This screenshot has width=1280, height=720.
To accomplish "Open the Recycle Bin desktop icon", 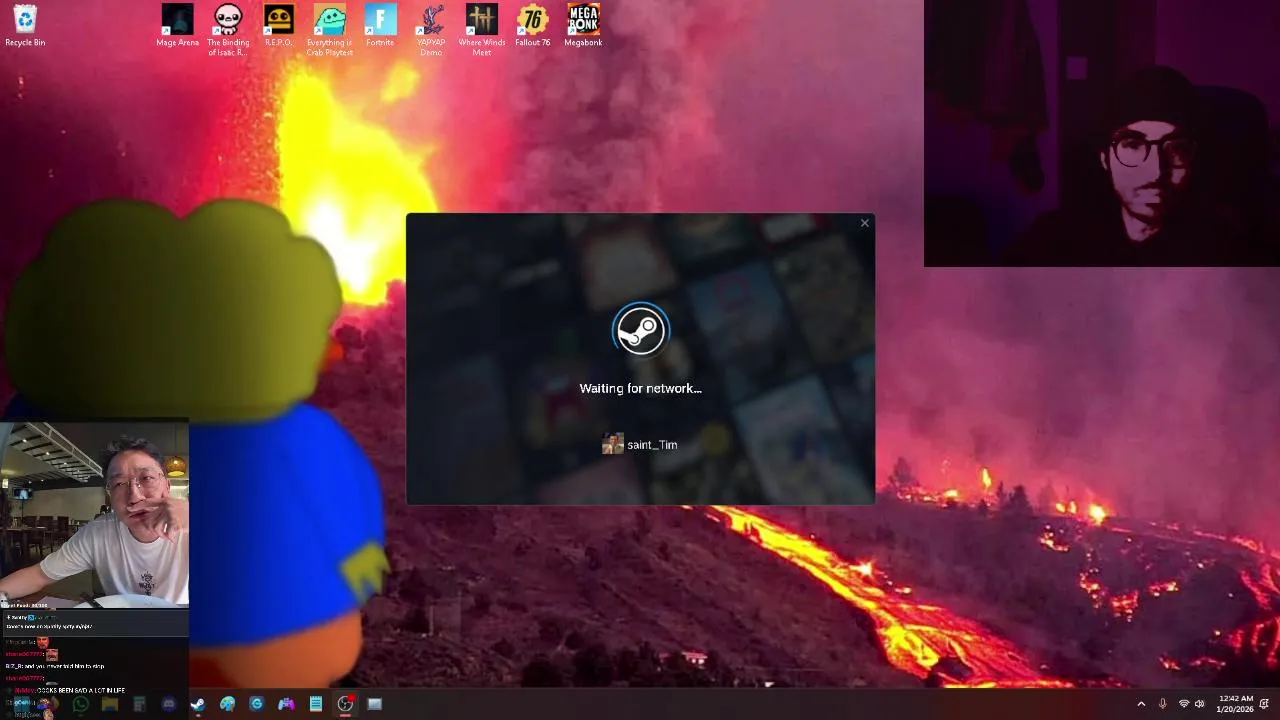I will point(25,26).
